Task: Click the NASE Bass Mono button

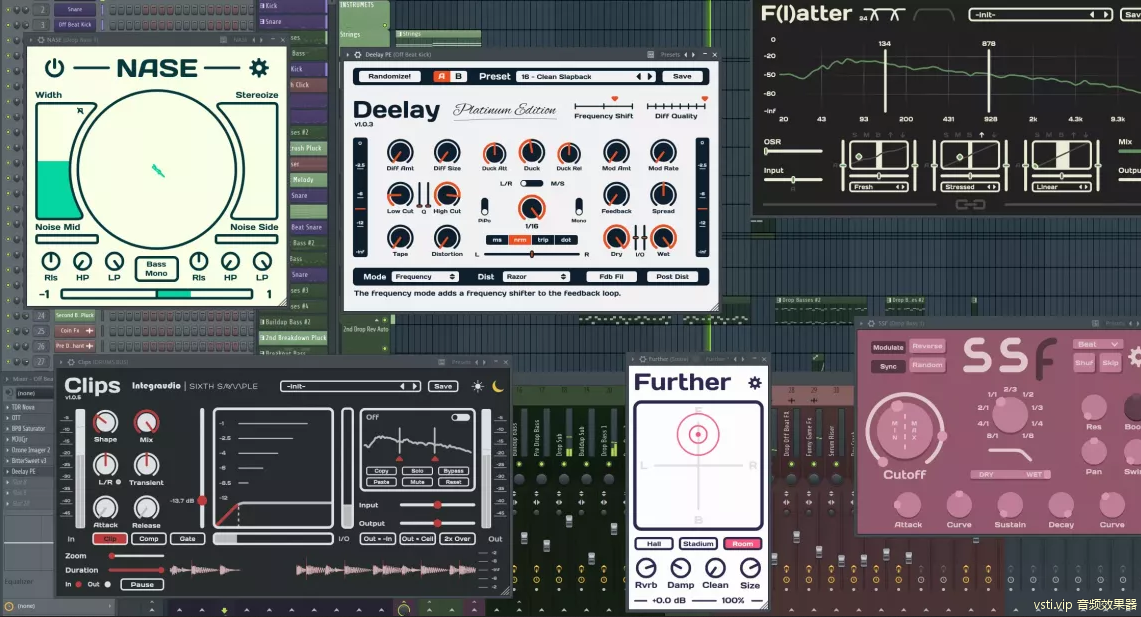Action: click(x=156, y=268)
